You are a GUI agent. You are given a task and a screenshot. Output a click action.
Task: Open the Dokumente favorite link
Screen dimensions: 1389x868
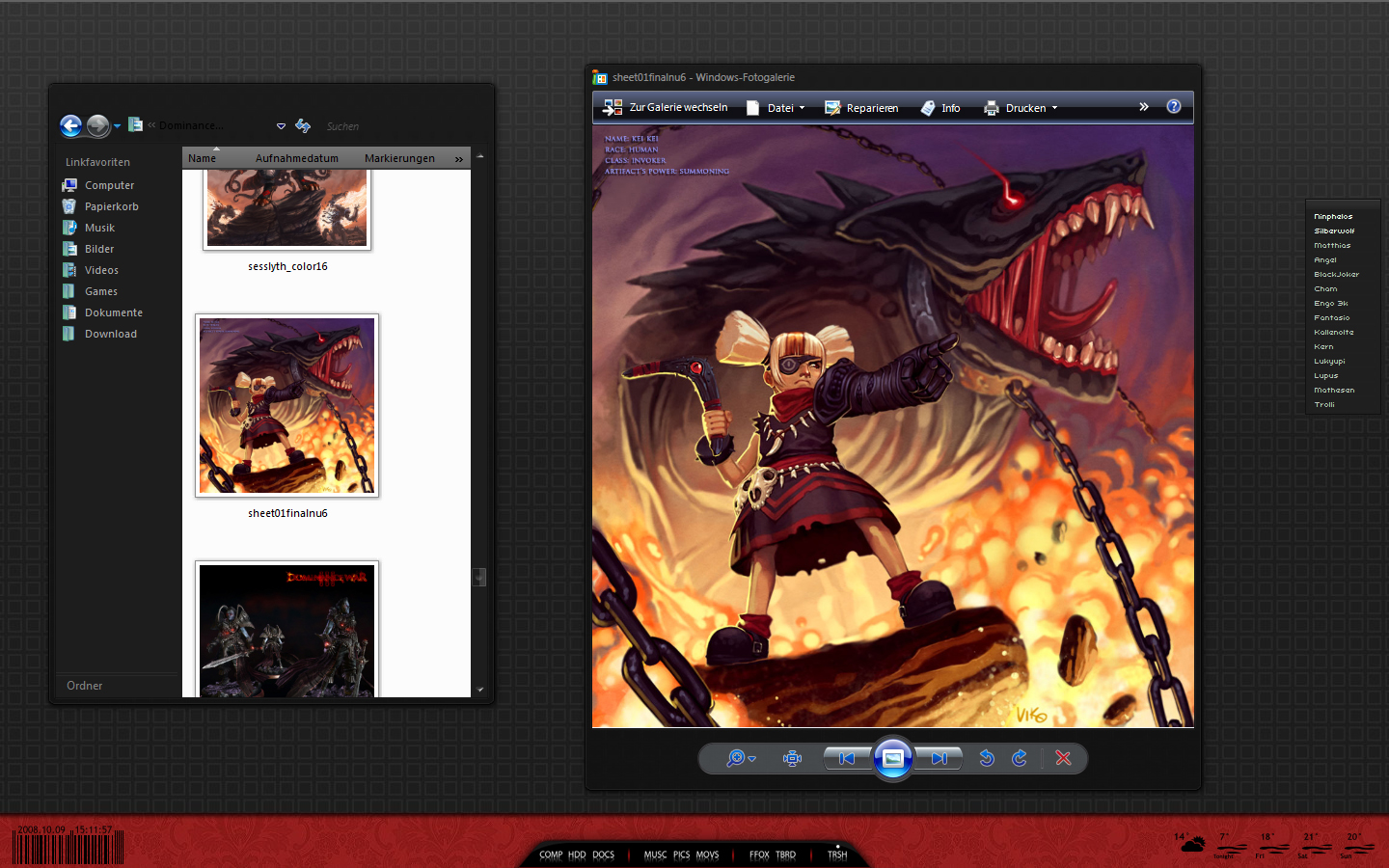point(103,312)
